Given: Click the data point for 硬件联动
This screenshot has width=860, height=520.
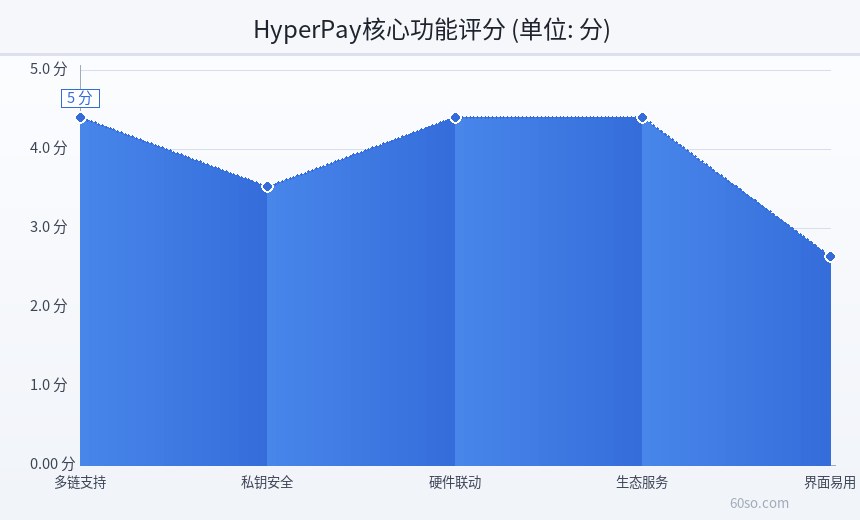Looking at the screenshot, I should (455, 118).
